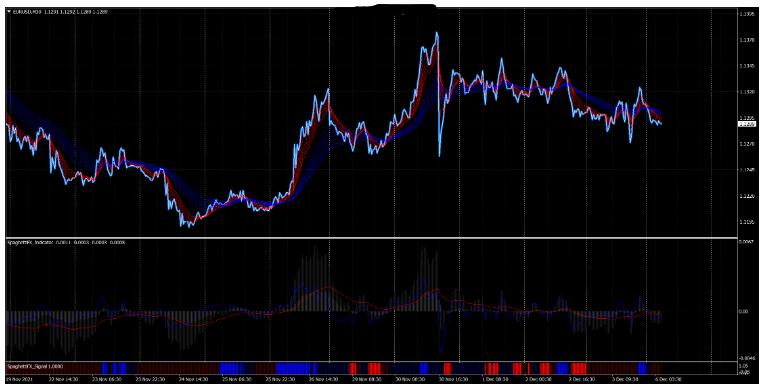Open the chart menu triangle beside EURUSD
This screenshot has width=764, height=390.
(x=9, y=11)
